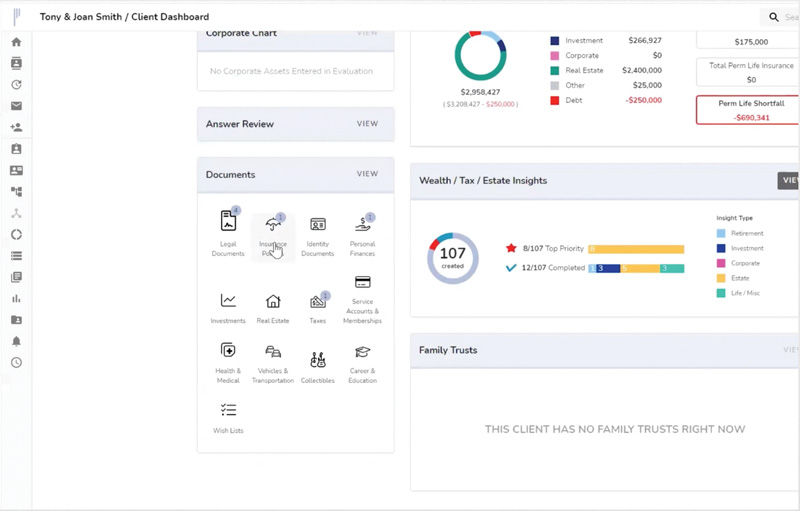This screenshot has width=800, height=511.
Task: Click the Real Estate legend swatch
Action: [555, 70]
